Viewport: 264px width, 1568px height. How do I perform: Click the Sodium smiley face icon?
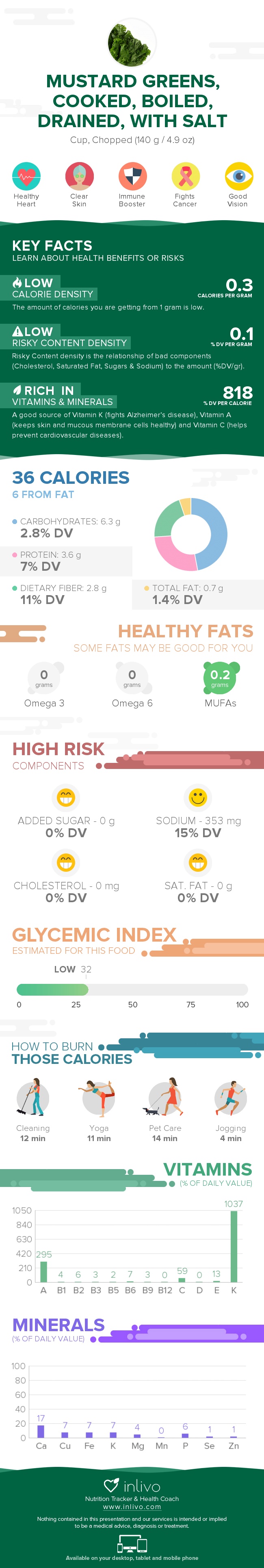[x=198, y=797]
